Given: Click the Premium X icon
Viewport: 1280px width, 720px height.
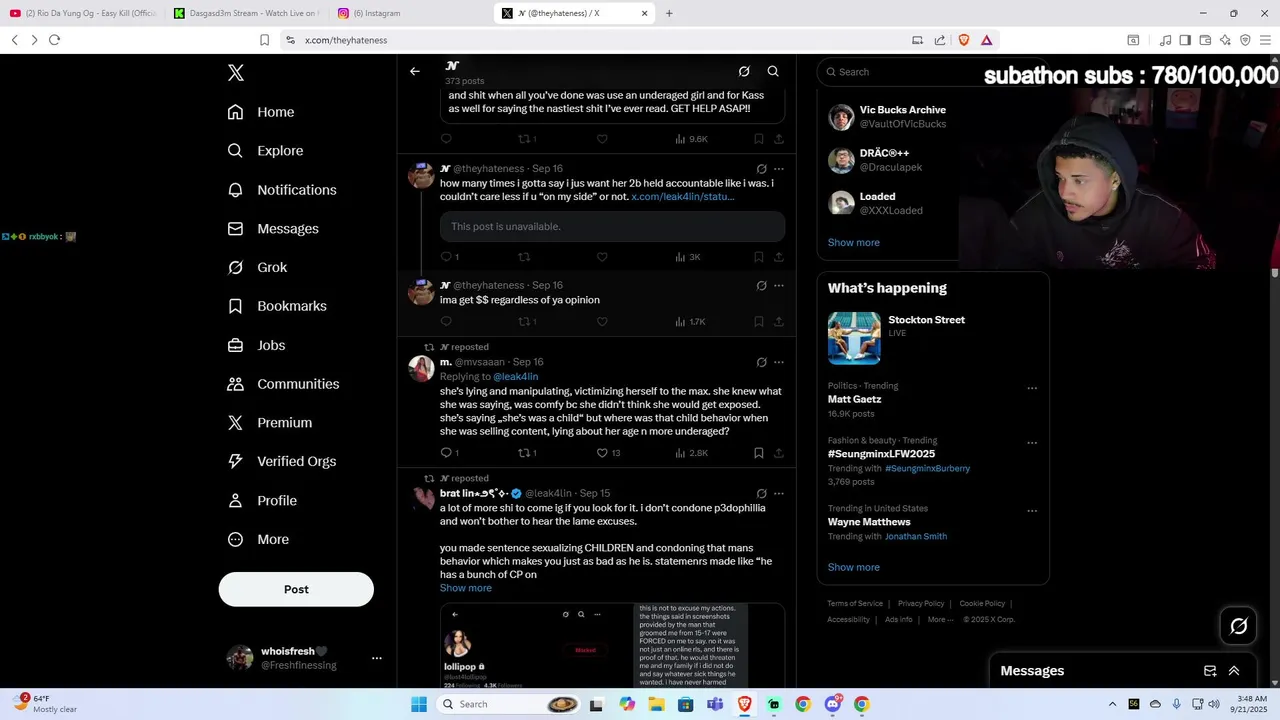Looking at the screenshot, I should (x=235, y=423).
